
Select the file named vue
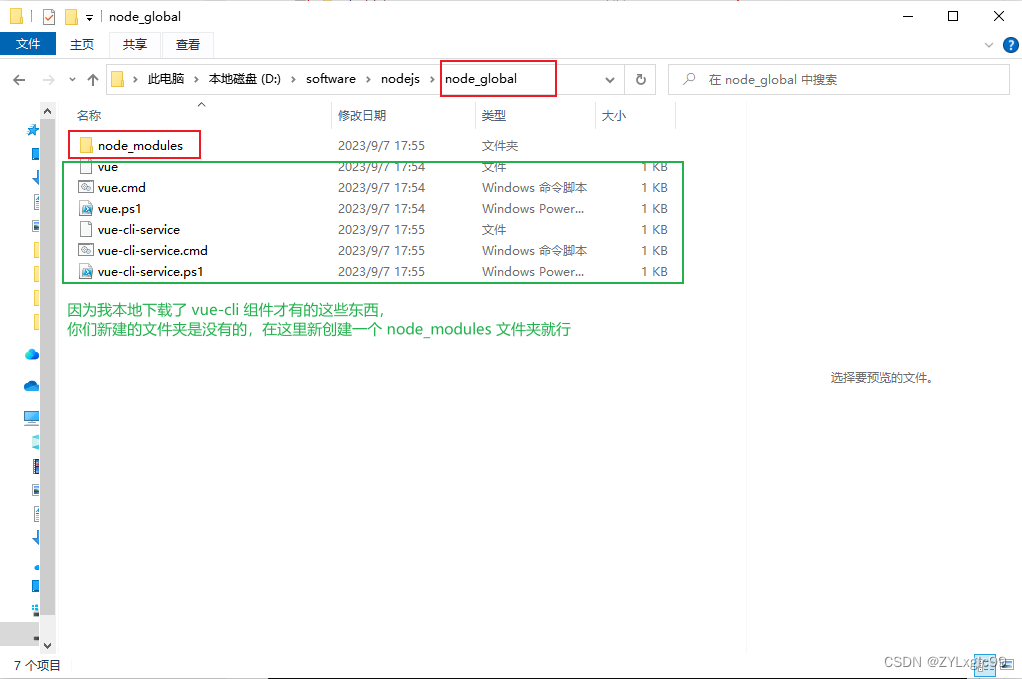coord(108,167)
